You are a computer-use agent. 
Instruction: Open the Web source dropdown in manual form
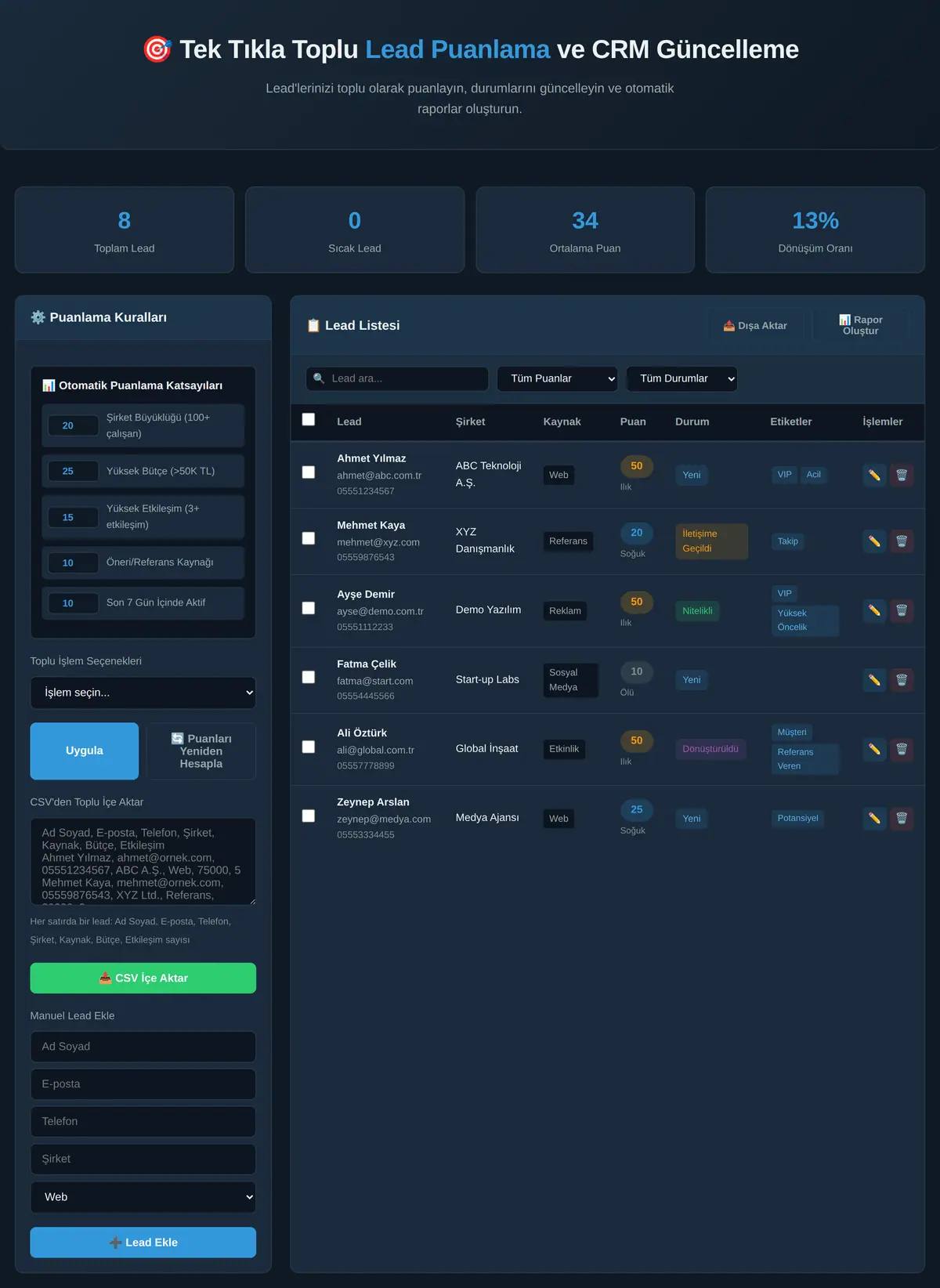coord(143,1197)
